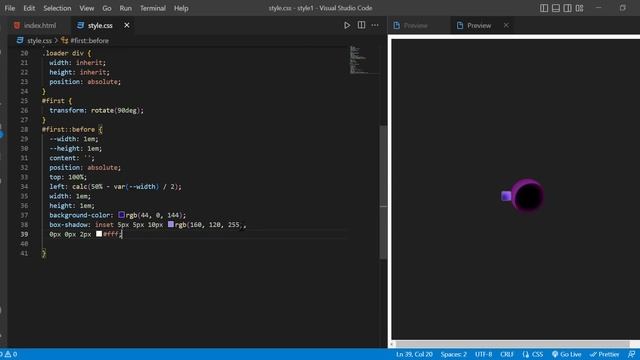Image resolution: width=640 pixels, height=360 pixels.
Task: Open the File menu
Action: coord(10,8)
